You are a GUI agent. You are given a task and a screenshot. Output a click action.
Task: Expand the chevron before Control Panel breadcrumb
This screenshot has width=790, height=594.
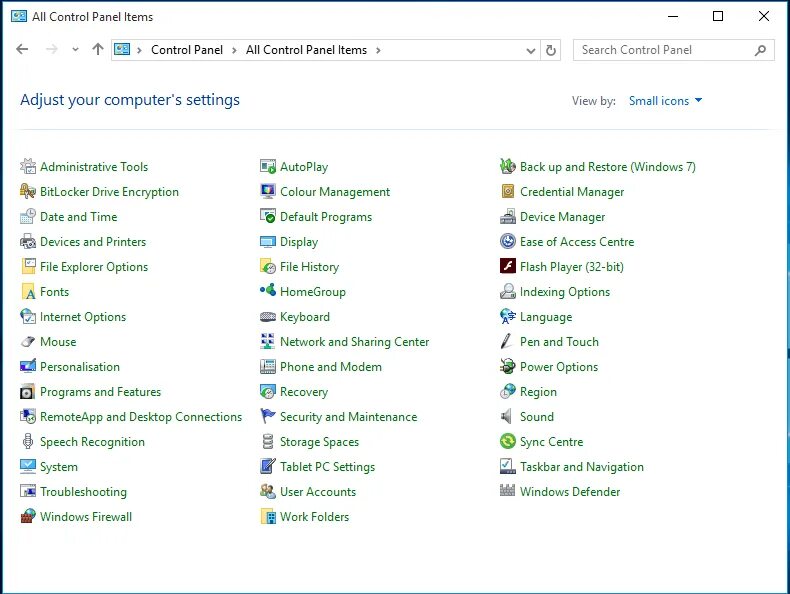[140, 50]
